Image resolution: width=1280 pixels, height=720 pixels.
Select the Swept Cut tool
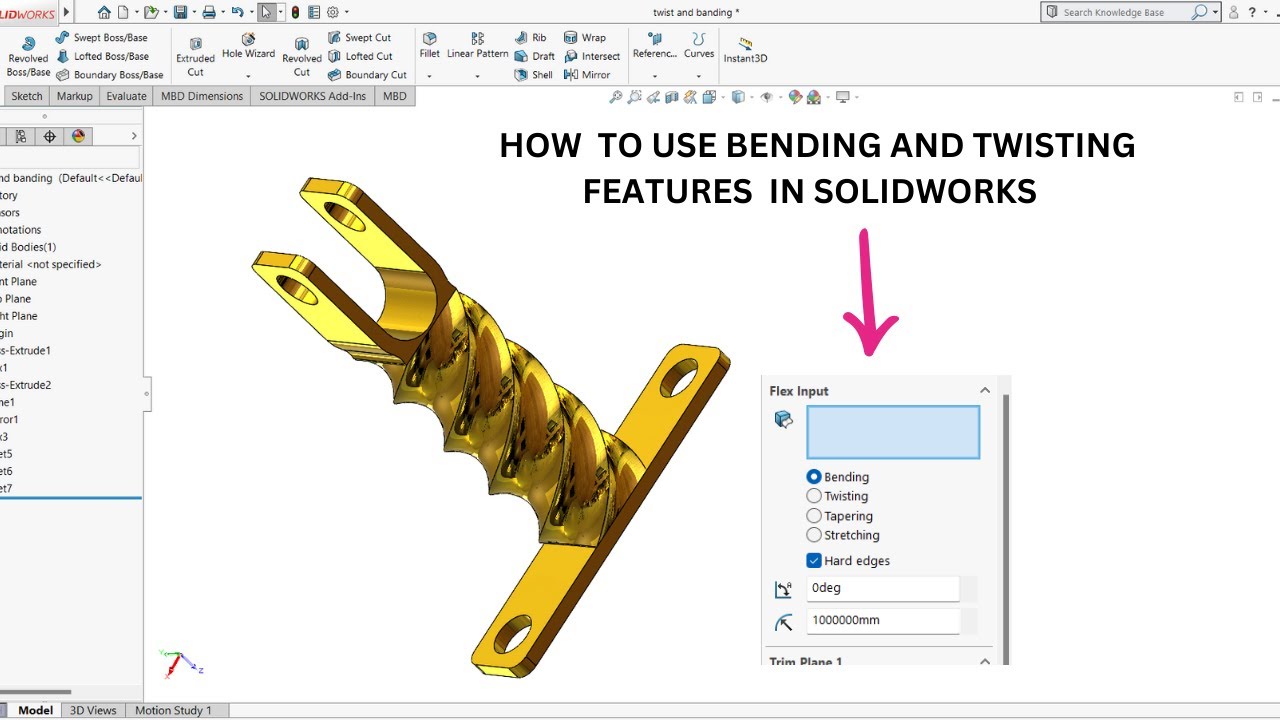(x=359, y=38)
